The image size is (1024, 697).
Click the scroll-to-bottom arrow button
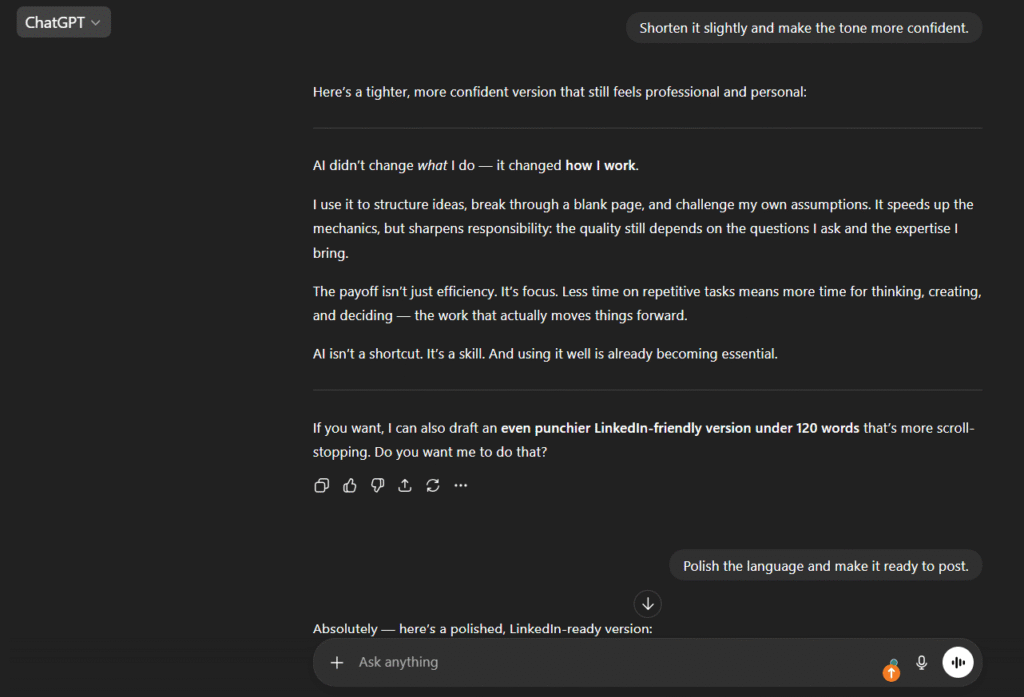point(648,604)
